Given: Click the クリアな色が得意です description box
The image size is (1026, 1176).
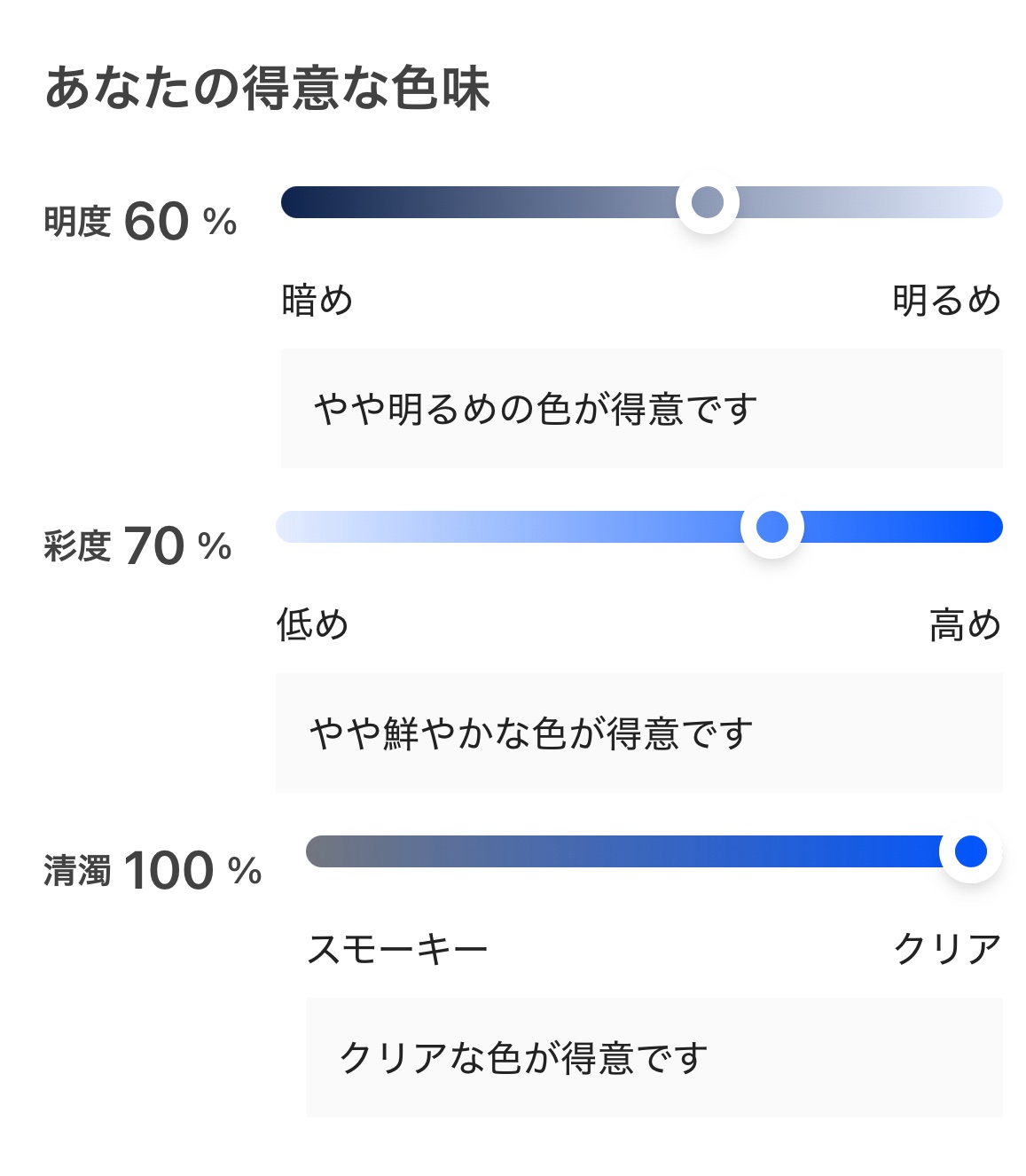Looking at the screenshot, I should pos(654,1057).
